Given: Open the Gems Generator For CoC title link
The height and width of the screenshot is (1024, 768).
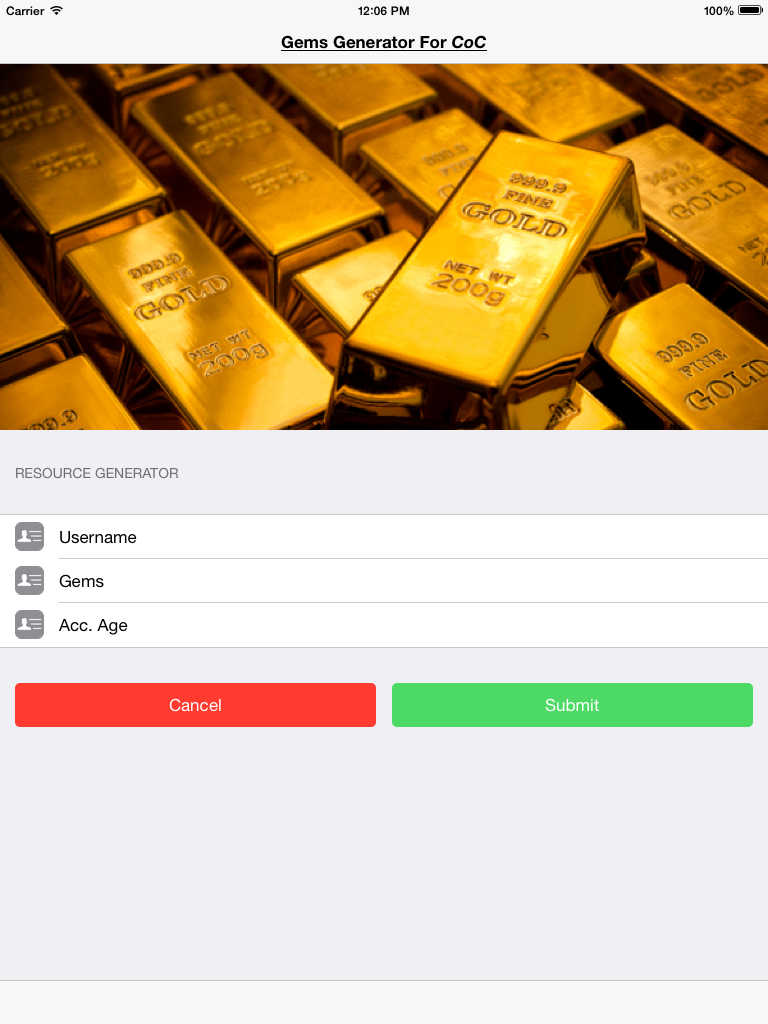Looking at the screenshot, I should (383, 42).
